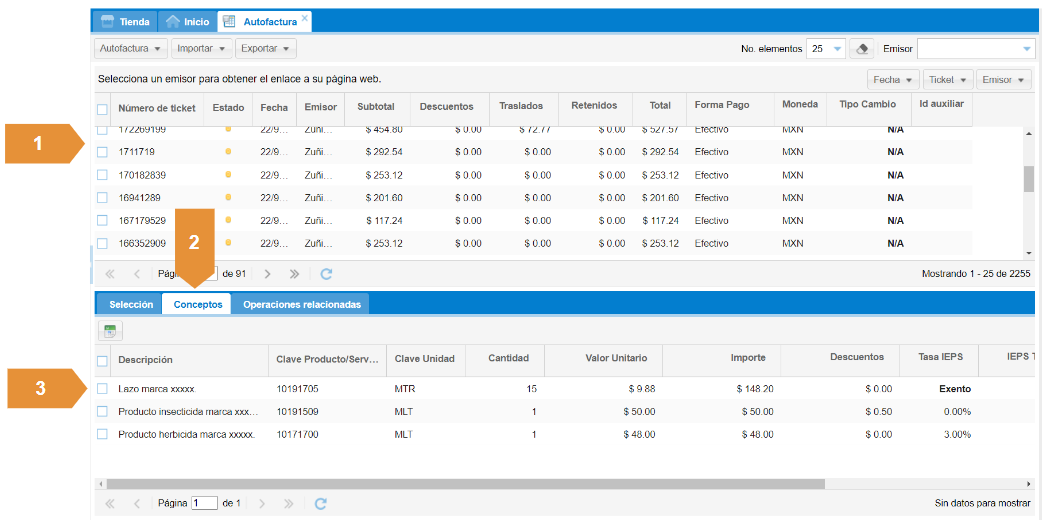Click the export to Excel icon in Conceptos

click(110, 331)
